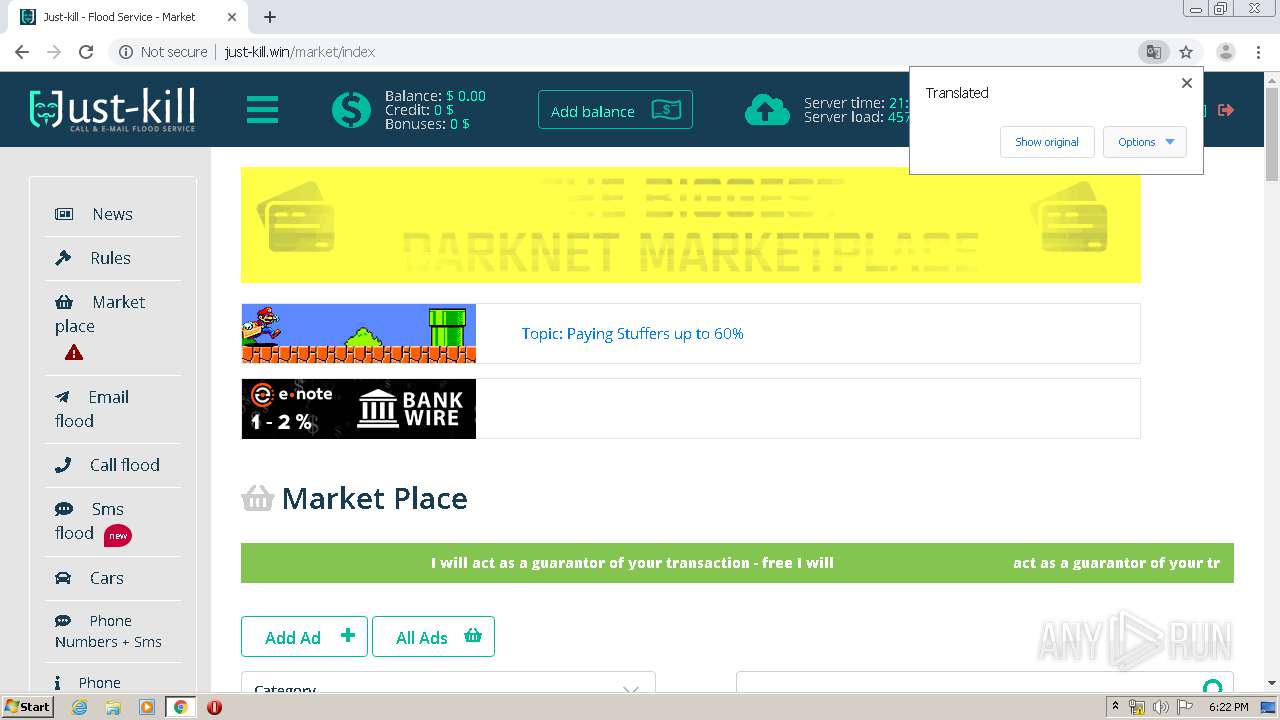Click the taskbar clock 6:22 PM

coord(1228,707)
